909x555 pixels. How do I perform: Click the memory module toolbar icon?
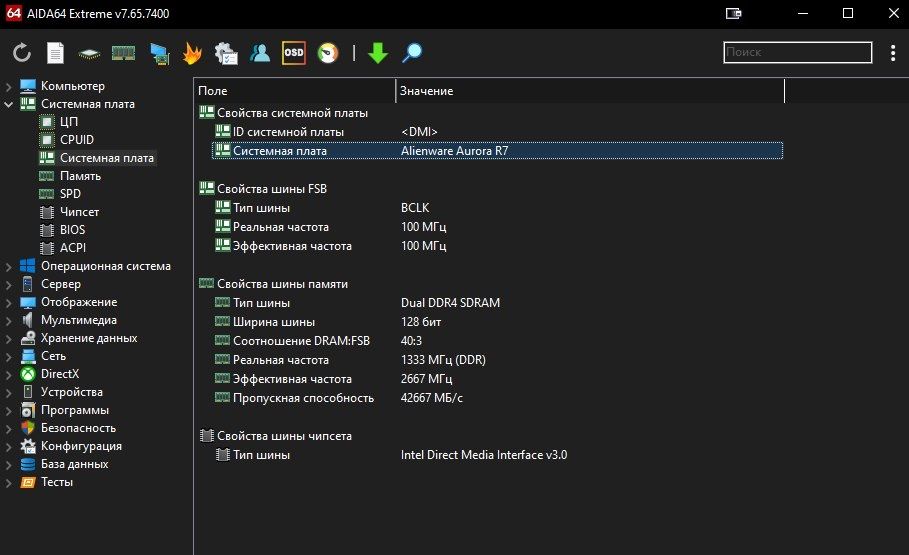(x=123, y=53)
